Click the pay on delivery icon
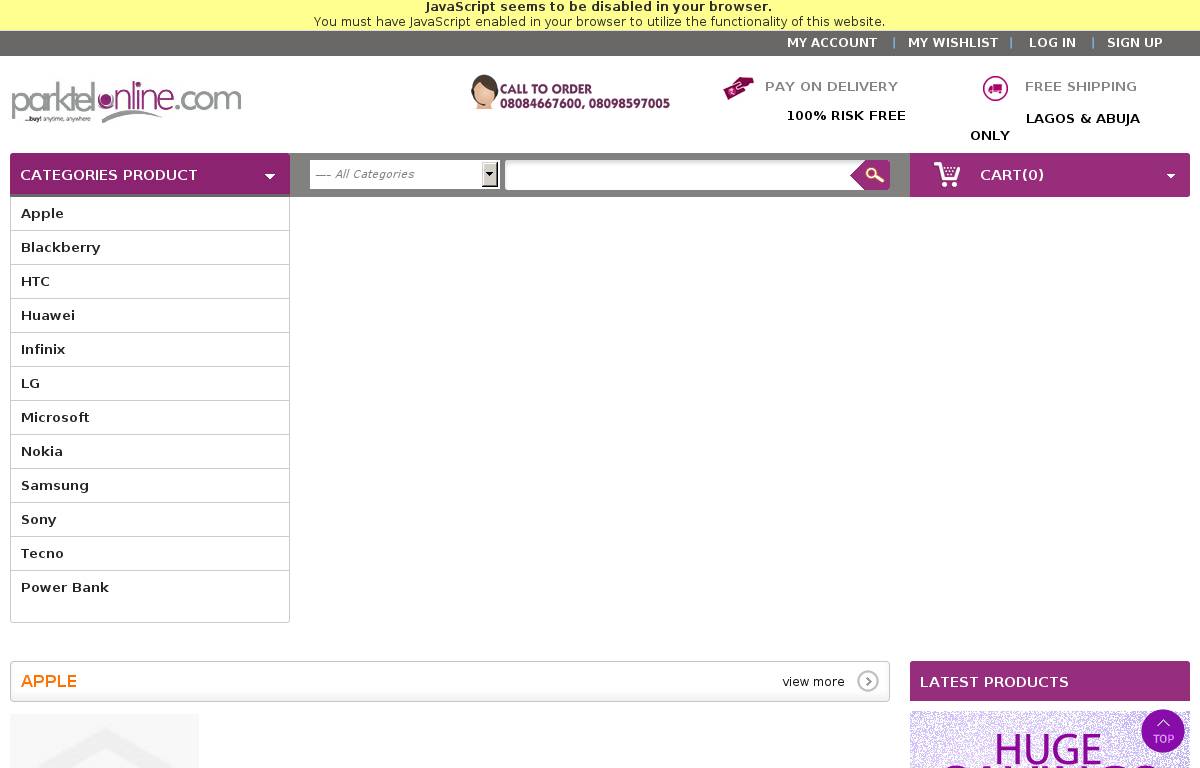Viewport: 1200px width, 768px height. pos(738,88)
